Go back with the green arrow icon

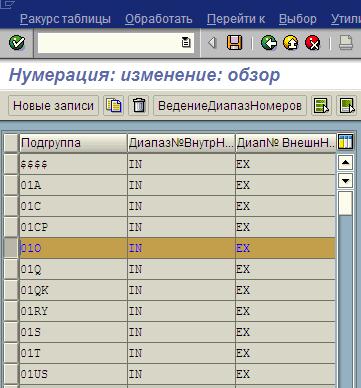pyautogui.click(x=269, y=43)
